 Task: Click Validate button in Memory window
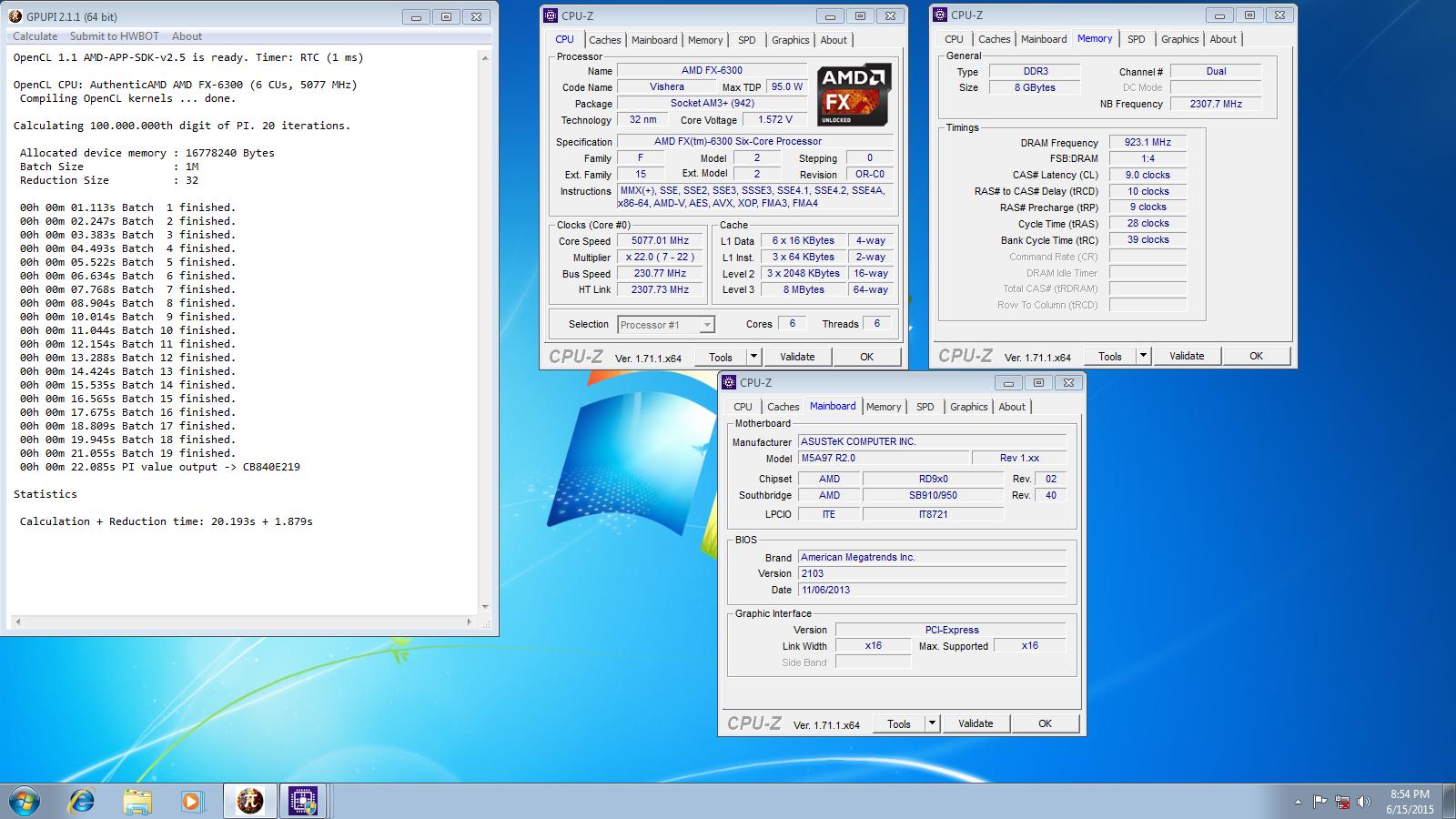point(1187,356)
